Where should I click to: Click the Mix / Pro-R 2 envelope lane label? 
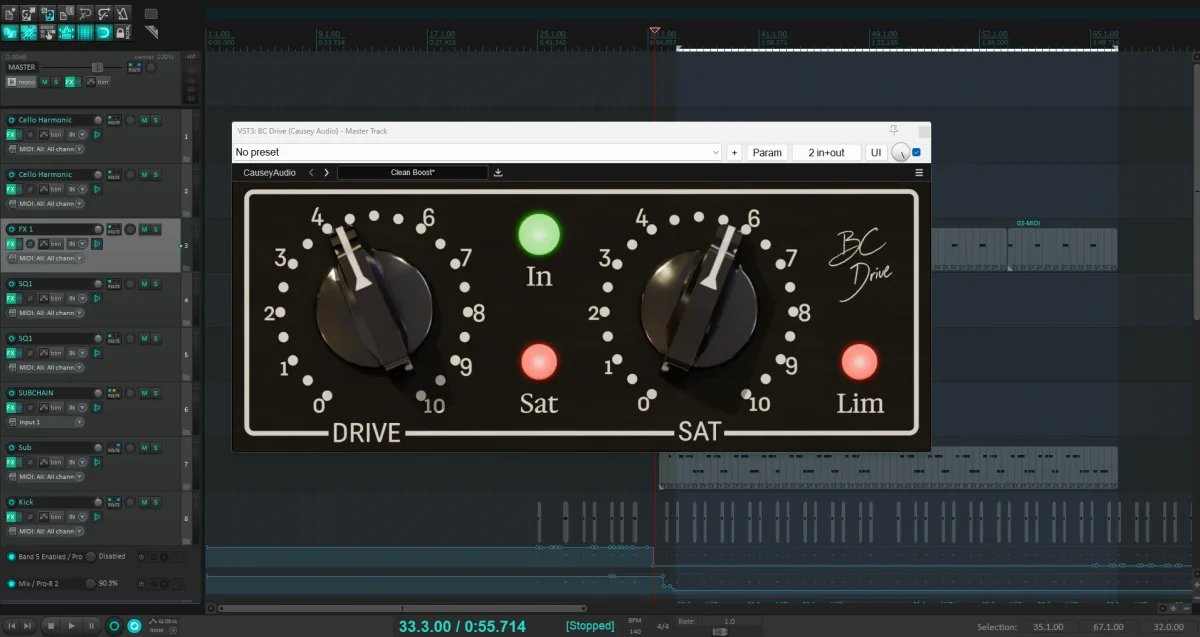point(40,582)
